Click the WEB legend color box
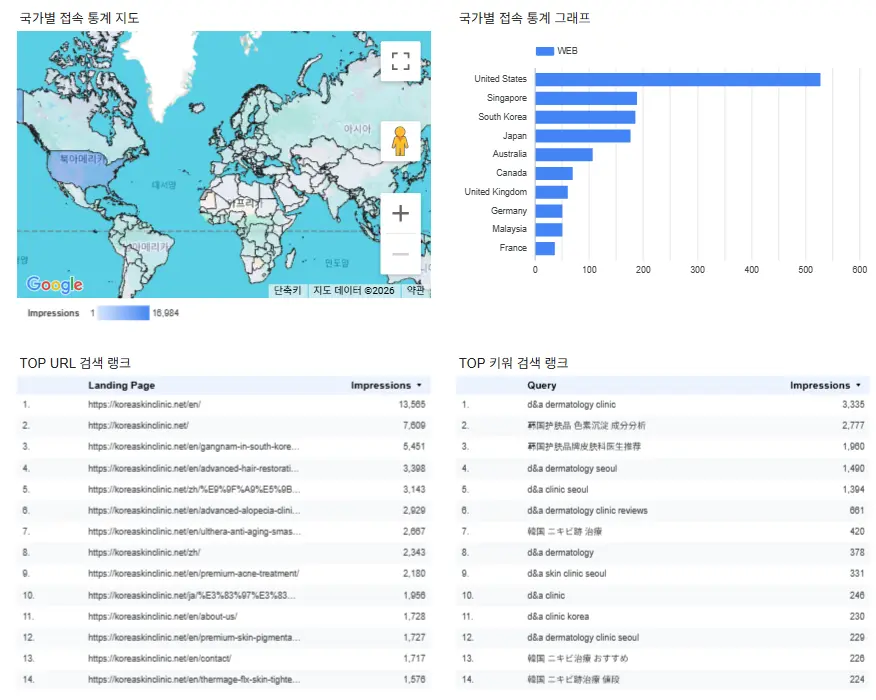876x700 pixels. coord(545,51)
